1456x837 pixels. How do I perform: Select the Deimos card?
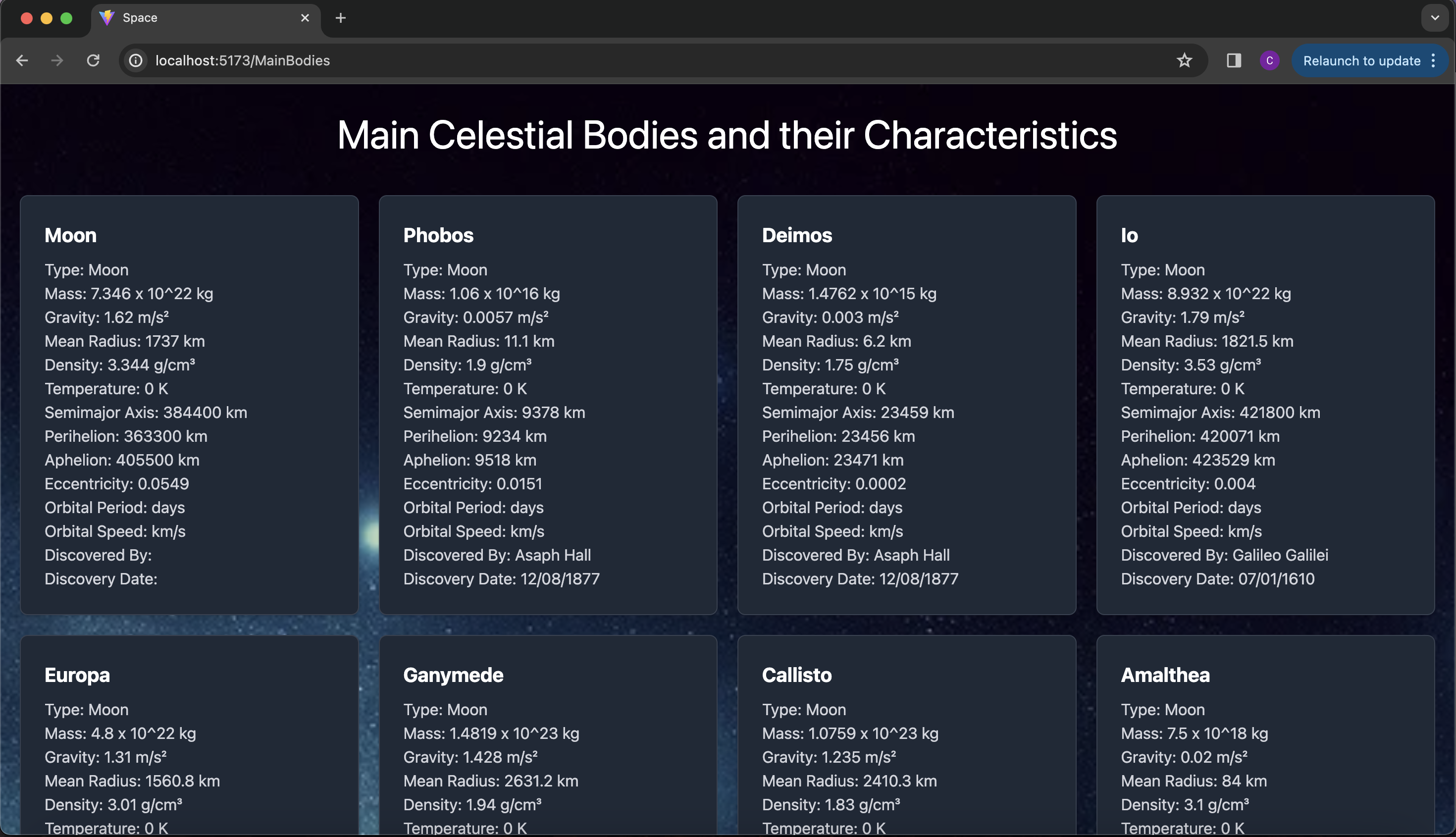(906, 405)
